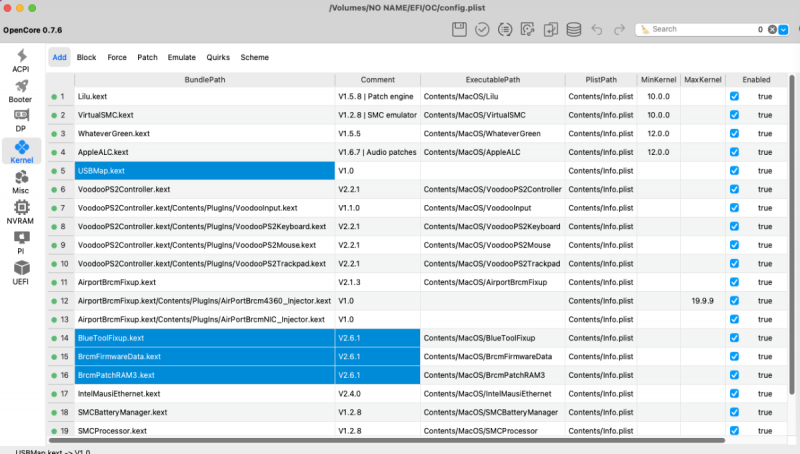Viewport: 800px width, 454px height.
Task: Open the Booter section
Action: 20,93
